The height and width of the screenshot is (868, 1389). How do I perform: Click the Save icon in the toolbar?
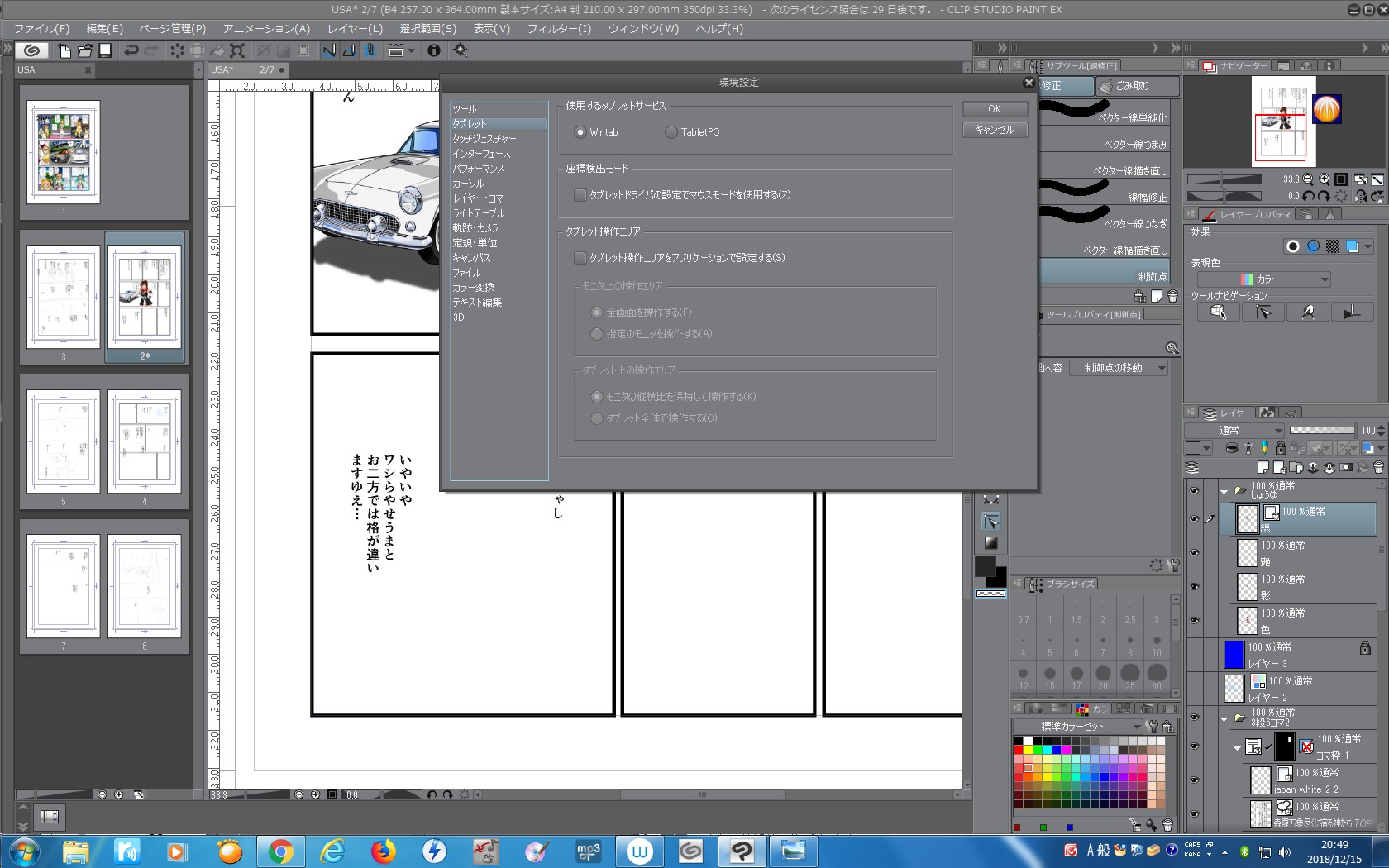(x=105, y=50)
